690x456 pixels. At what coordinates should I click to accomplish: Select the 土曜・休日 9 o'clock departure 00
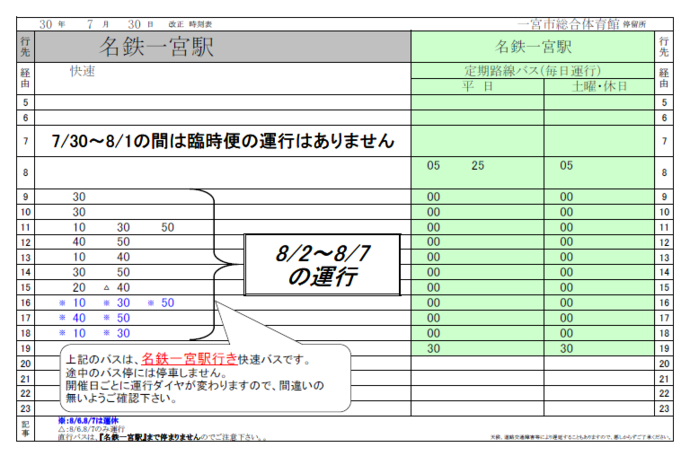click(x=566, y=197)
